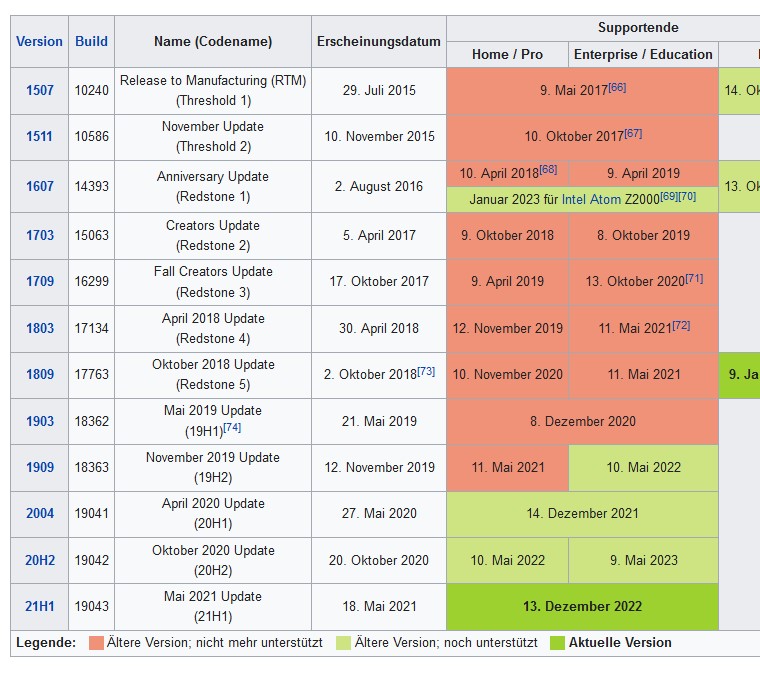Open the version 1607 link

(x=40, y=186)
